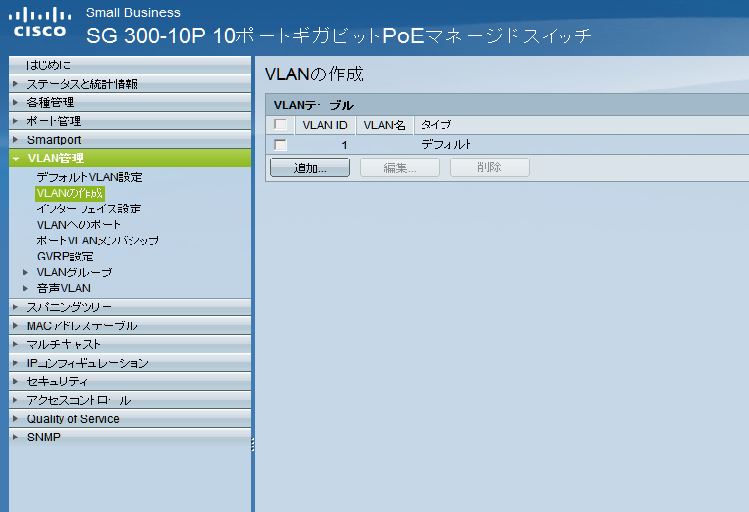This screenshot has height=512, width=749.
Task: Click the VLANテーブル table title
Action: [x=314, y=105]
